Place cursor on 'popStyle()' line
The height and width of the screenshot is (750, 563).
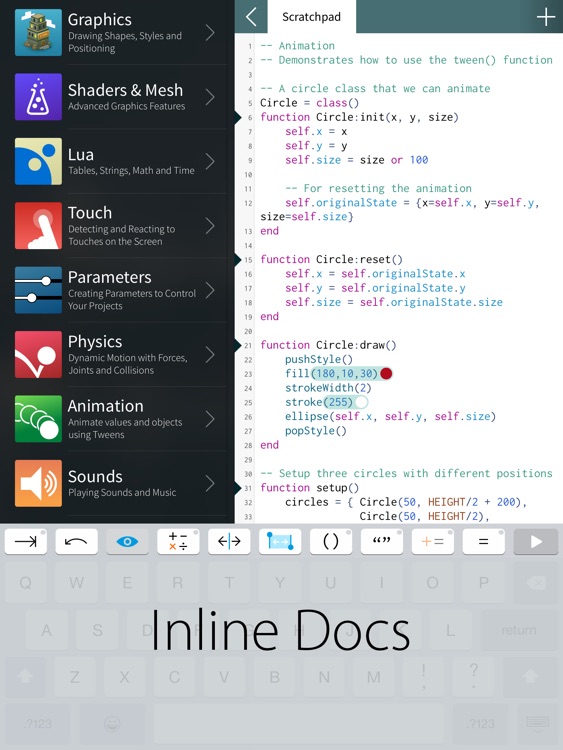coord(316,430)
